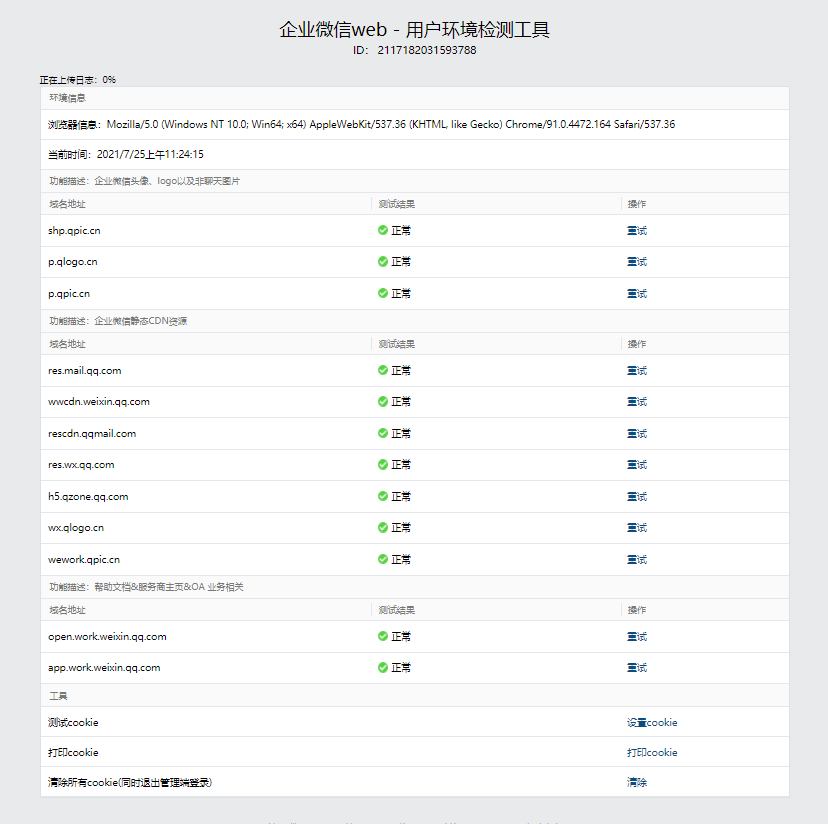Click the 打印cookie row label on left
Image resolution: width=828 pixels, height=824 pixels.
(x=73, y=752)
